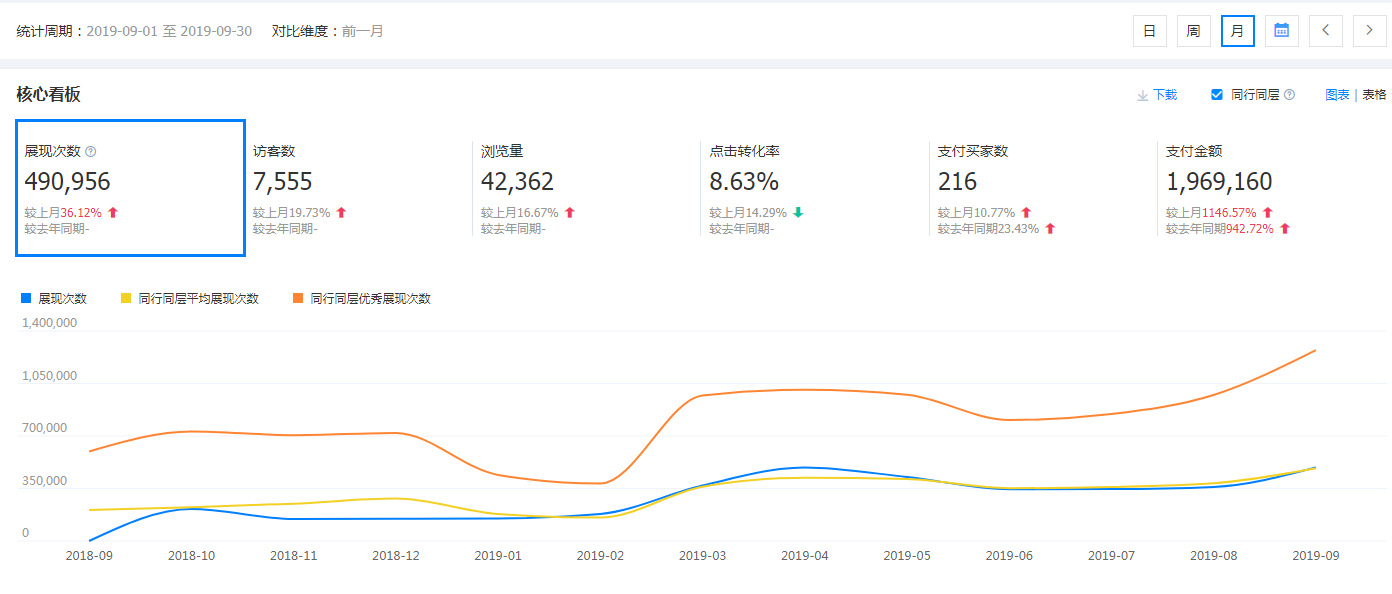
Task: Click red up arrow under 支付金额 较上月
Action: (1268, 213)
